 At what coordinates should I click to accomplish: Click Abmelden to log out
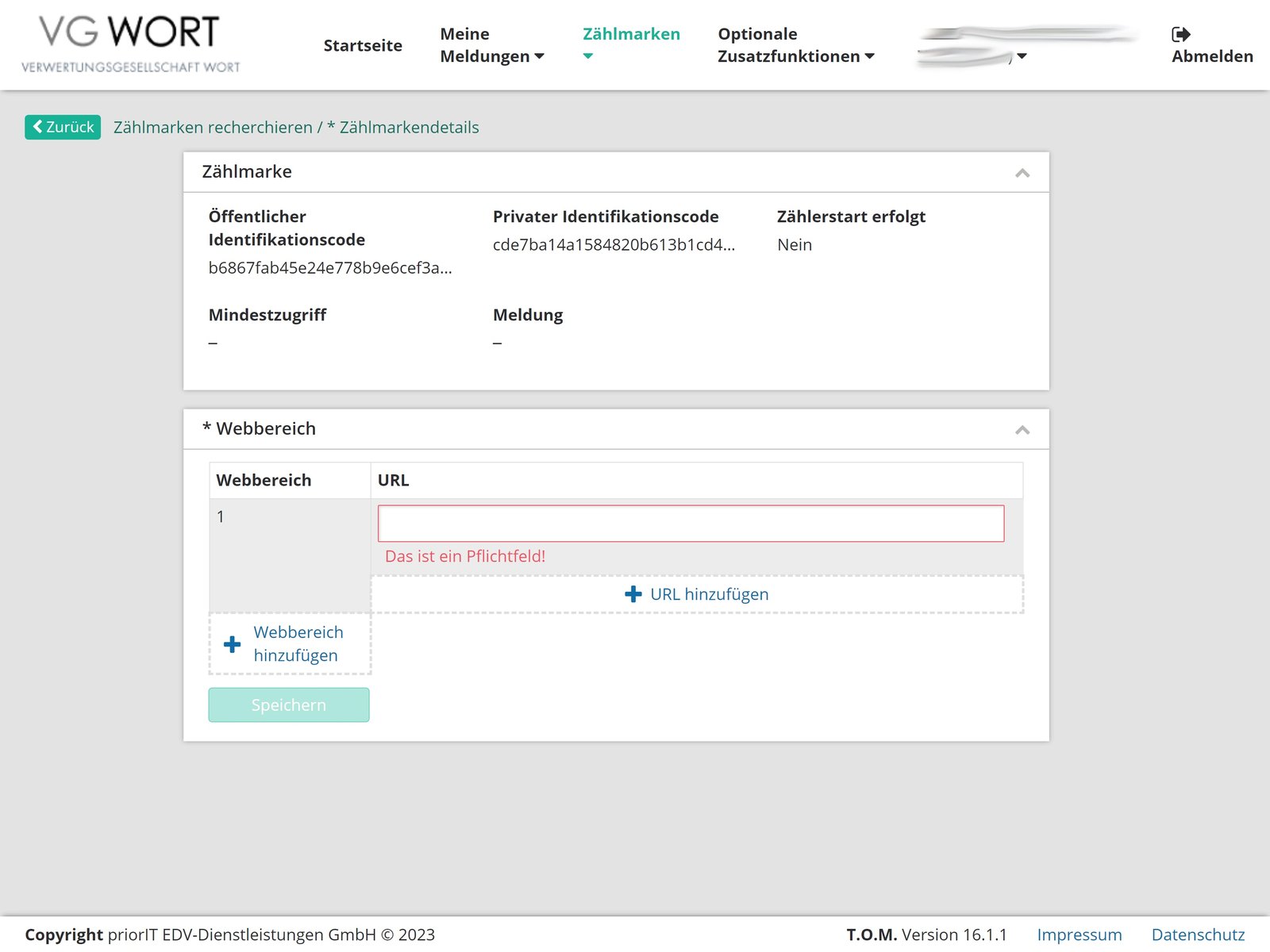point(1212,56)
